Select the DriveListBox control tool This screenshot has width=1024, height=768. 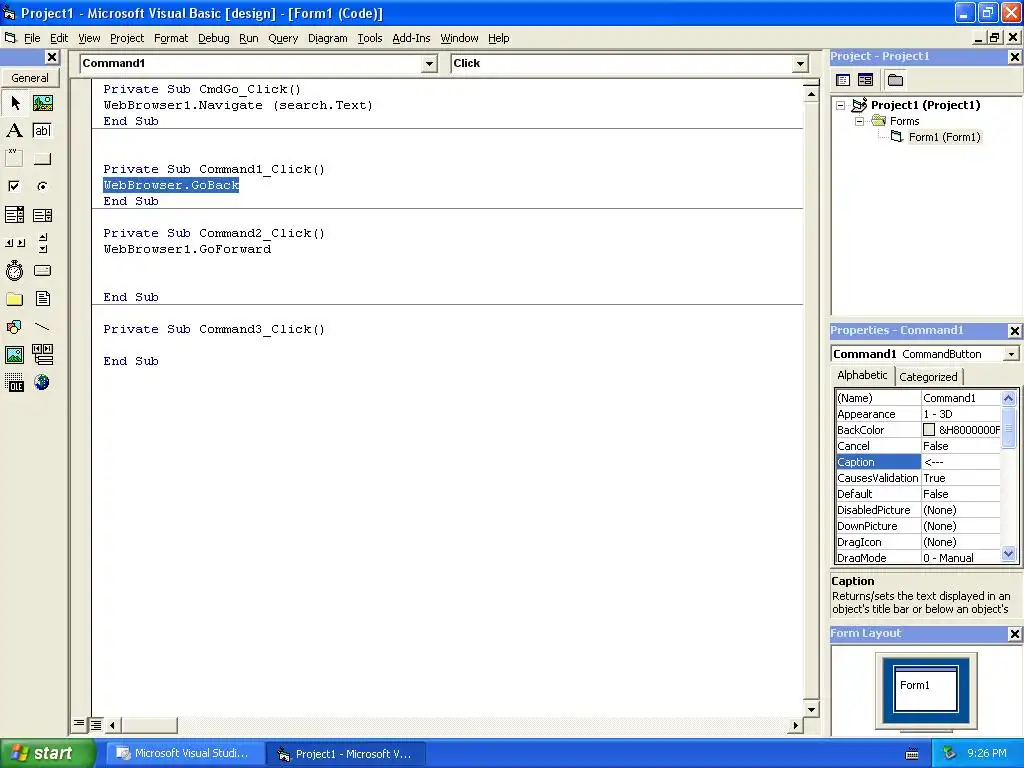point(42,270)
